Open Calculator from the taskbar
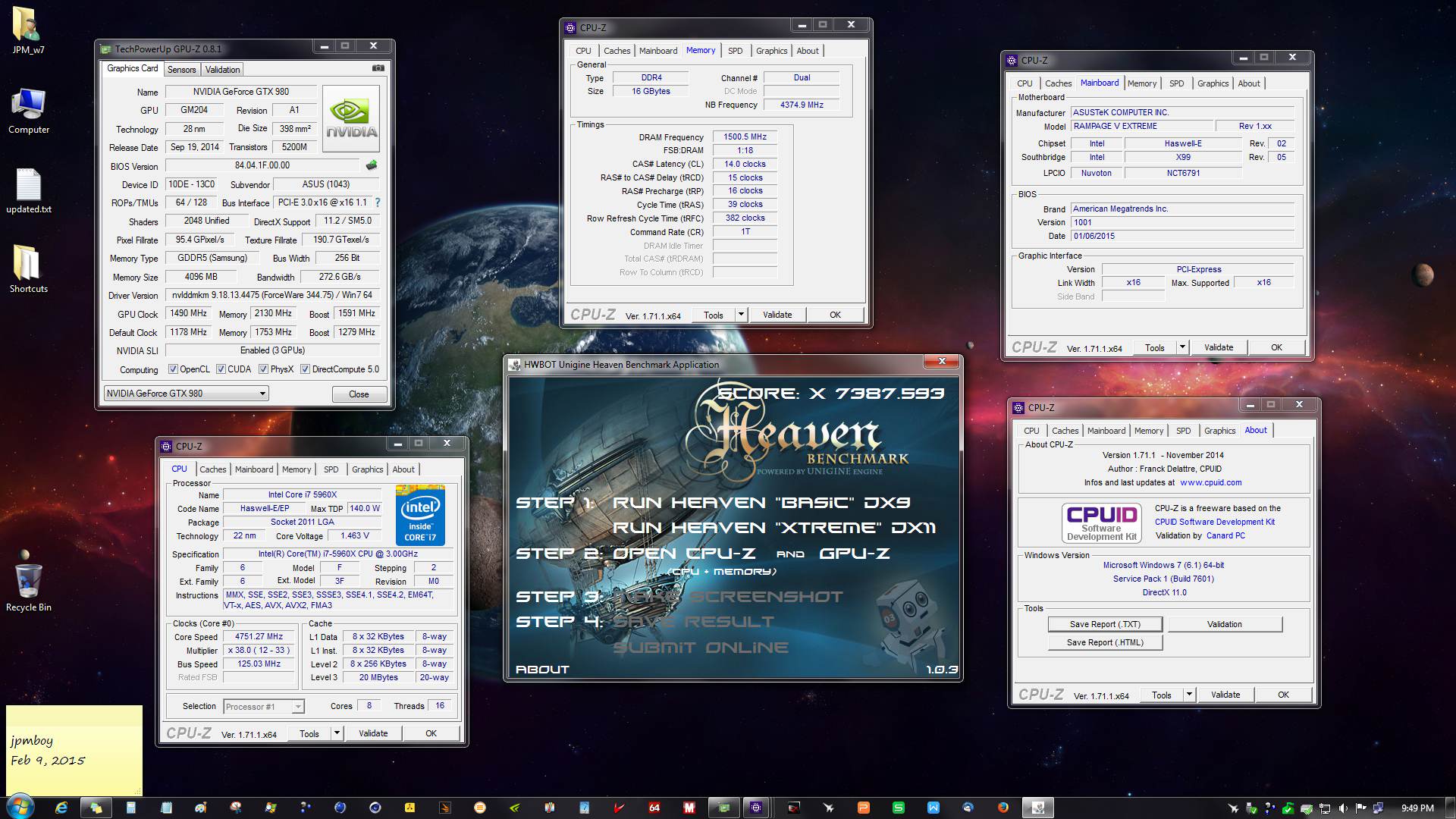The image size is (1456, 819). 130,808
